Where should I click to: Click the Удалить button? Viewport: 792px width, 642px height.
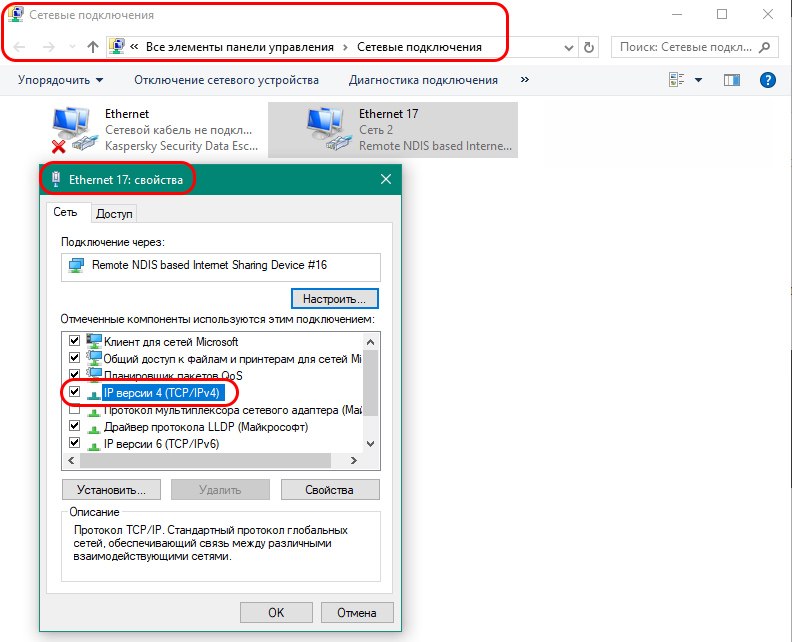[220, 489]
